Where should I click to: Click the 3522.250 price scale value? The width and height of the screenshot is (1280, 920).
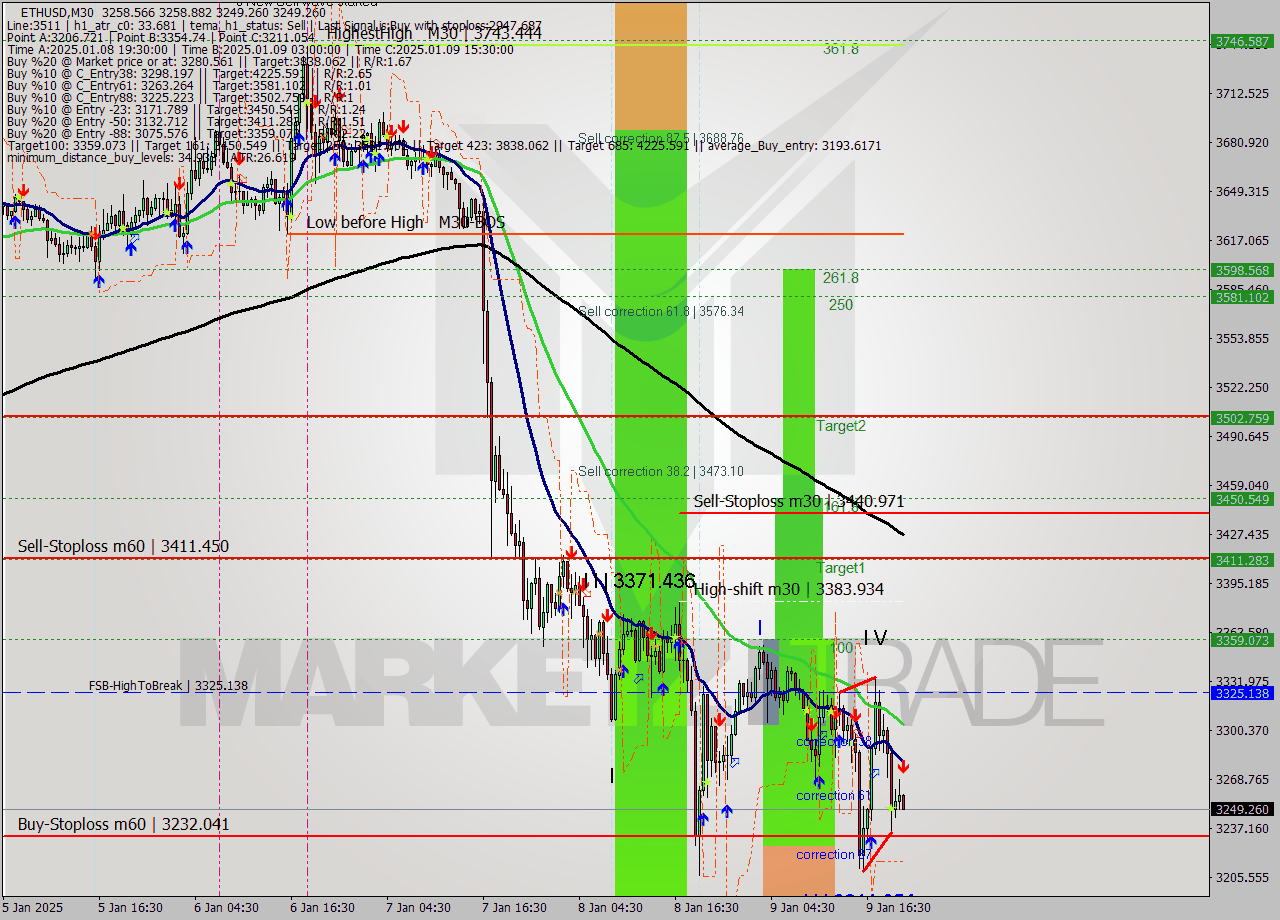tap(1243, 387)
